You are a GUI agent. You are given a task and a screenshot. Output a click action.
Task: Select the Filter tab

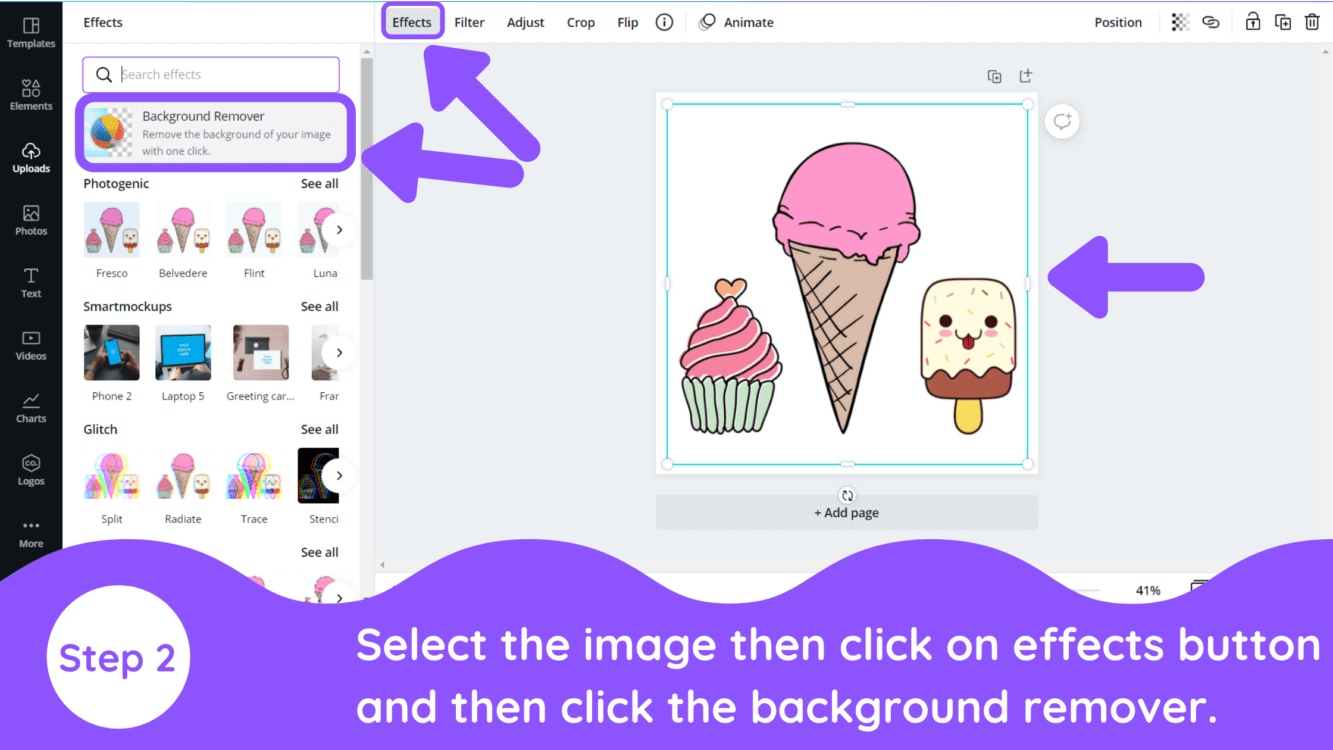point(469,22)
